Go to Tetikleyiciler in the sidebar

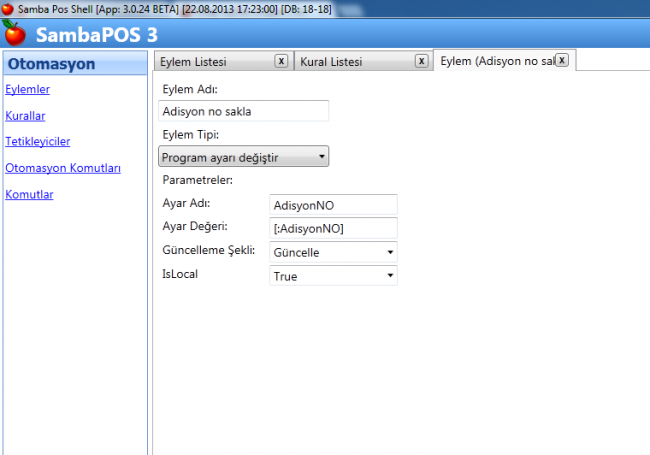point(37,141)
